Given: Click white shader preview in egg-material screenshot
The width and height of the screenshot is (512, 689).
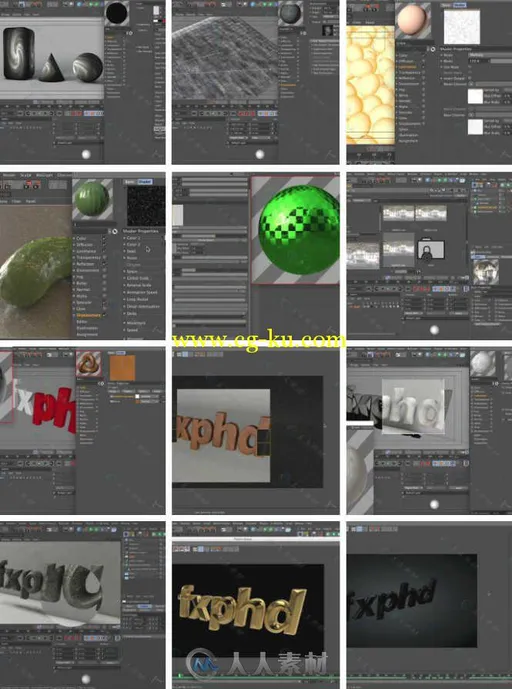Looking at the screenshot, I should (462, 27).
